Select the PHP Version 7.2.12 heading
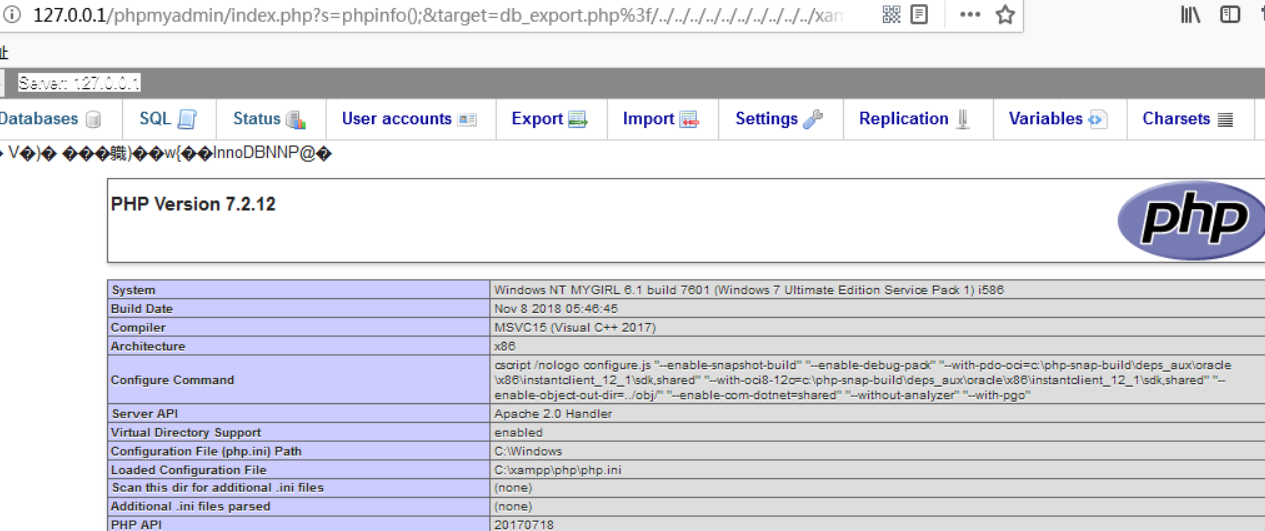1265x531 pixels. (x=193, y=204)
